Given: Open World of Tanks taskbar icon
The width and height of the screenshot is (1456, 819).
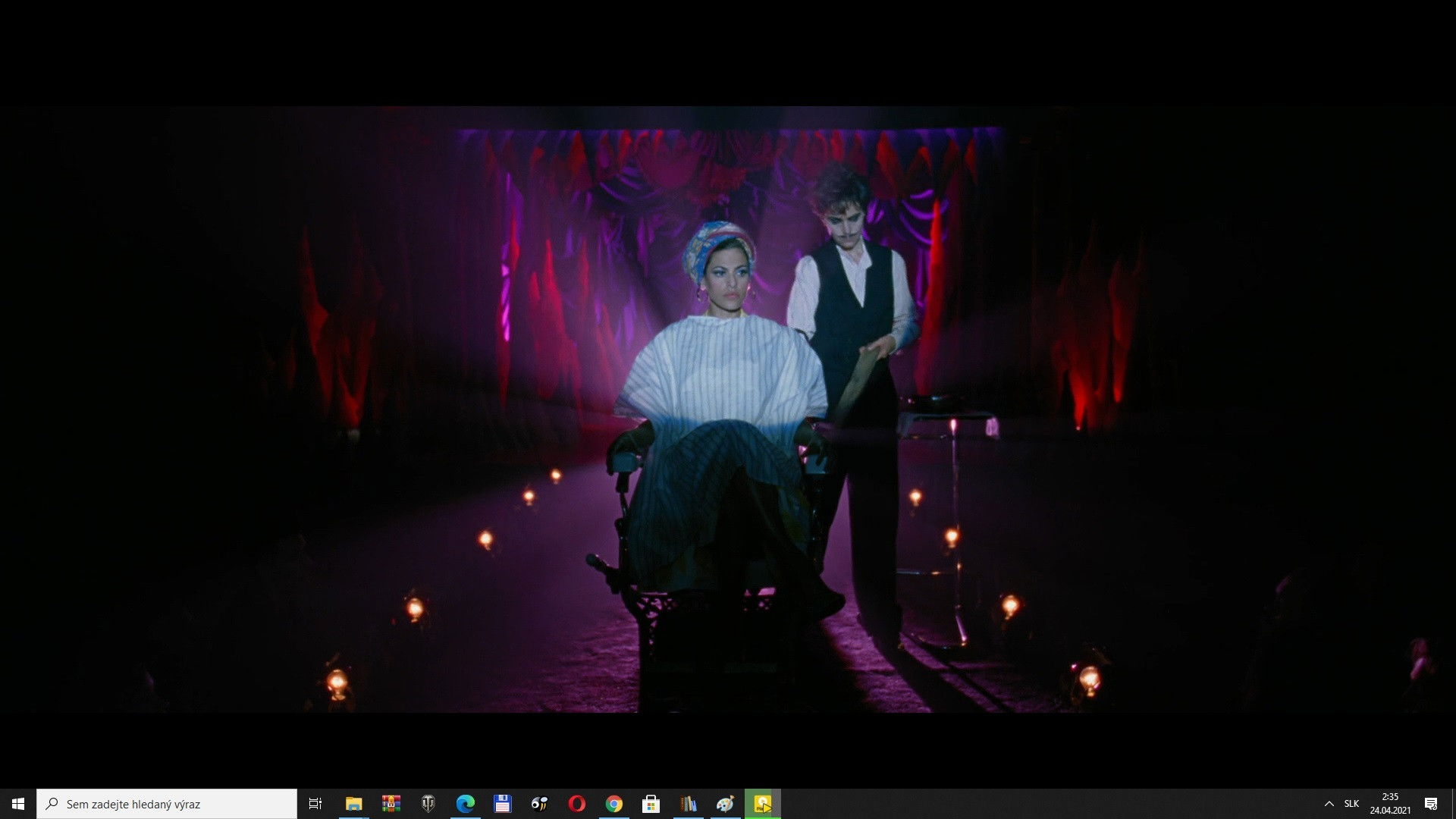Looking at the screenshot, I should (x=428, y=804).
